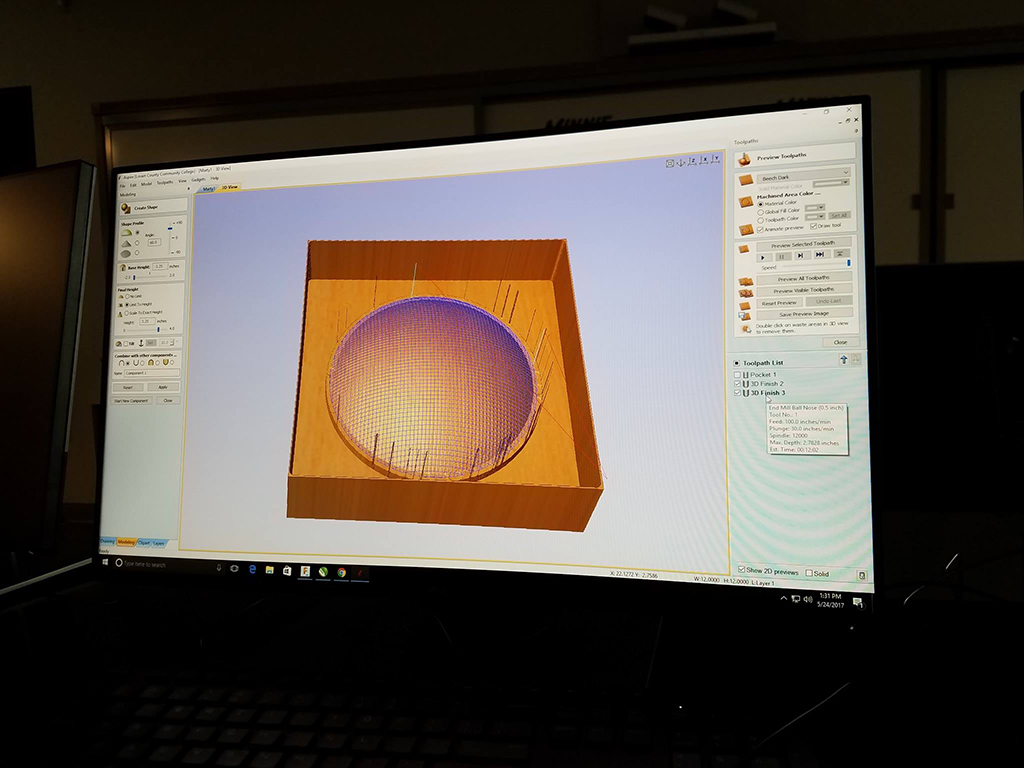This screenshot has height=768, width=1024.
Task: Toggle the Show 2D previews checkbox
Action: [x=741, y=570]
